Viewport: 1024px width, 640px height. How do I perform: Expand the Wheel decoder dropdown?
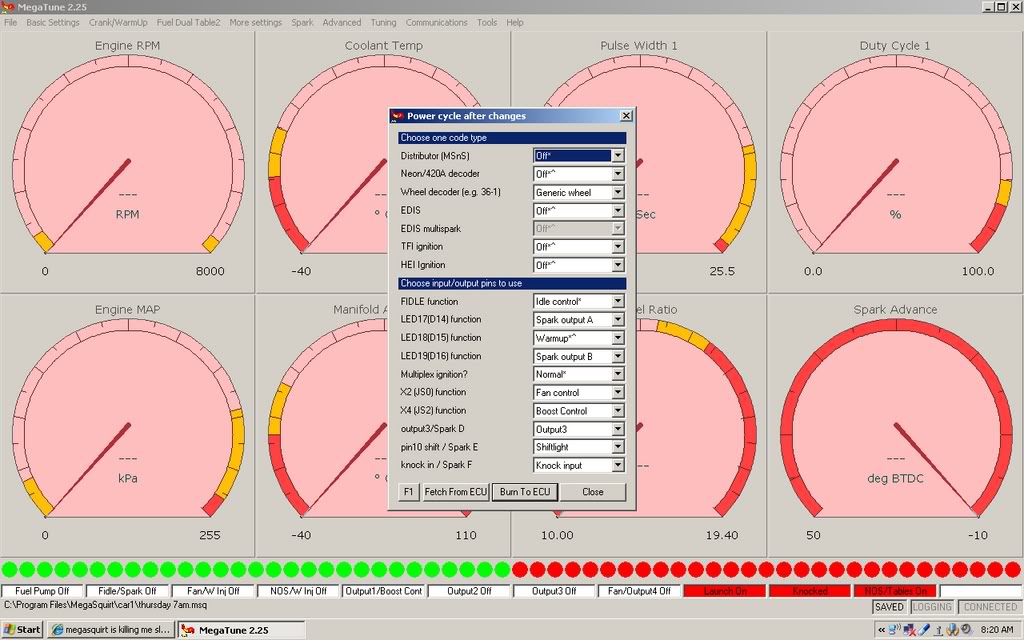pos(618,192)
